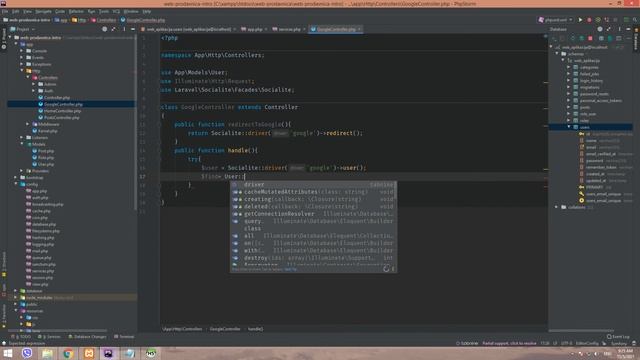
Task: Expand the Console folder
Action: coord(22,51)
